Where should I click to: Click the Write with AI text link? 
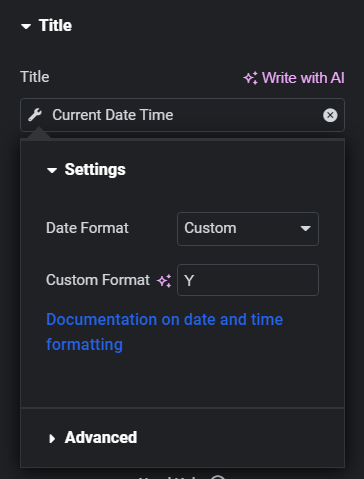pyautogui.click(x=303, y=78)
